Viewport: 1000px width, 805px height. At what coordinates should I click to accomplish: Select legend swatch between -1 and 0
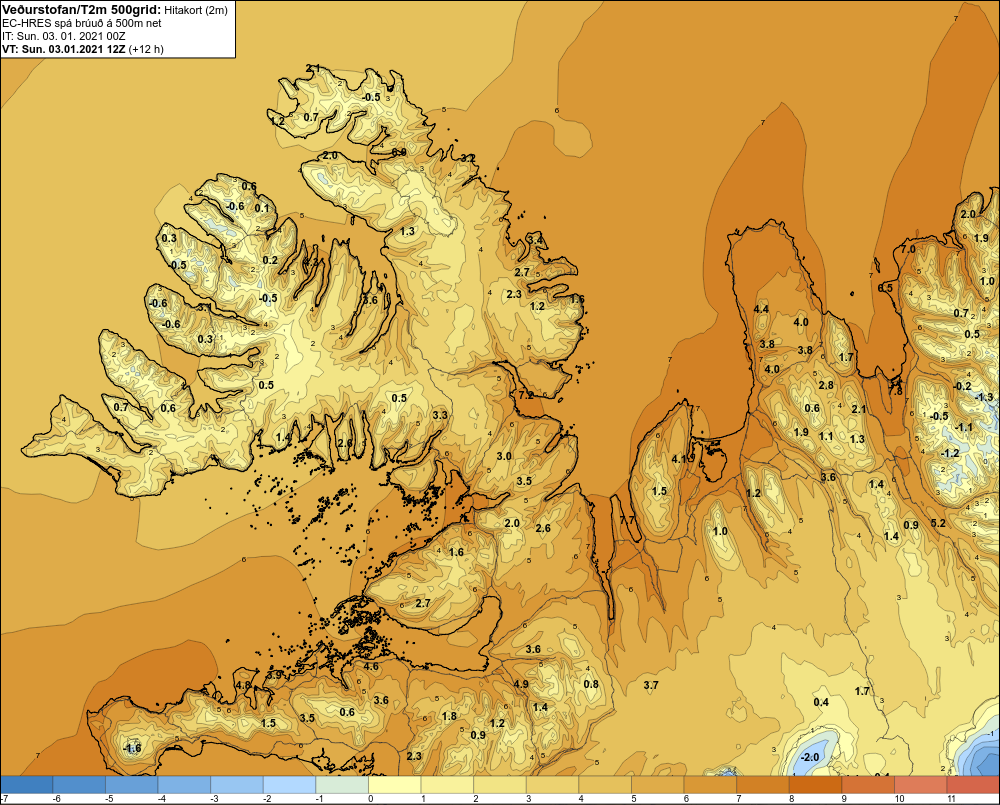click(342, 785)
